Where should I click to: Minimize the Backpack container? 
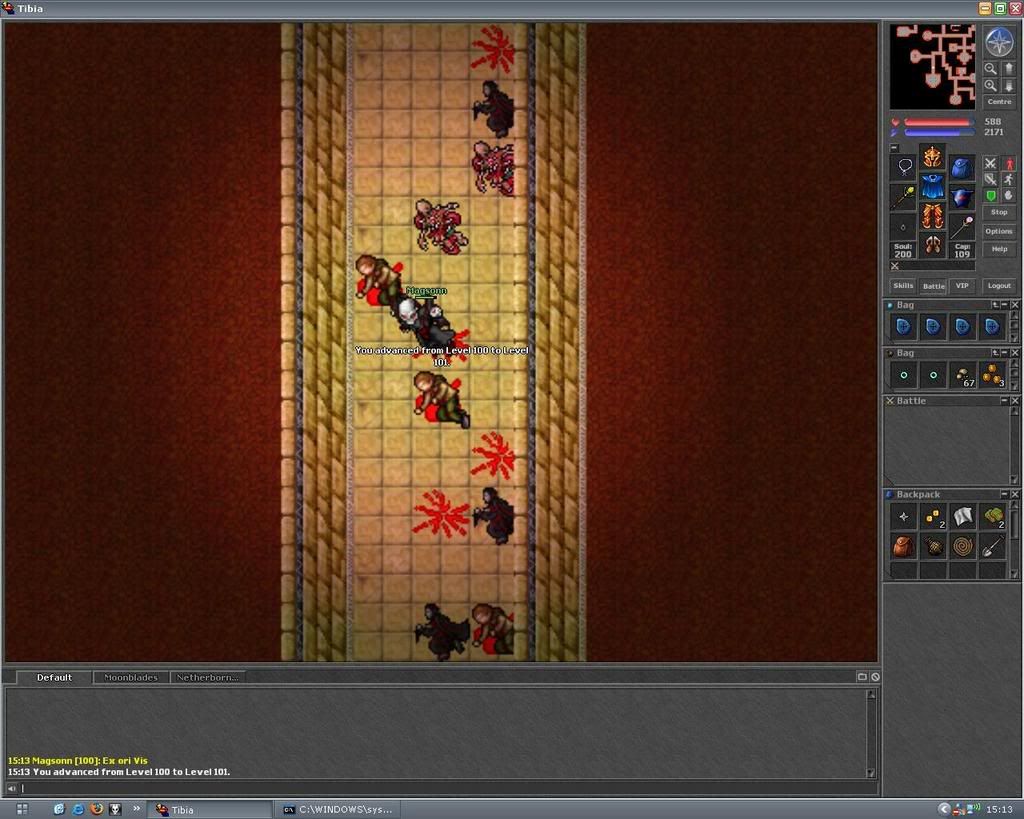(x=1004, y=494)
